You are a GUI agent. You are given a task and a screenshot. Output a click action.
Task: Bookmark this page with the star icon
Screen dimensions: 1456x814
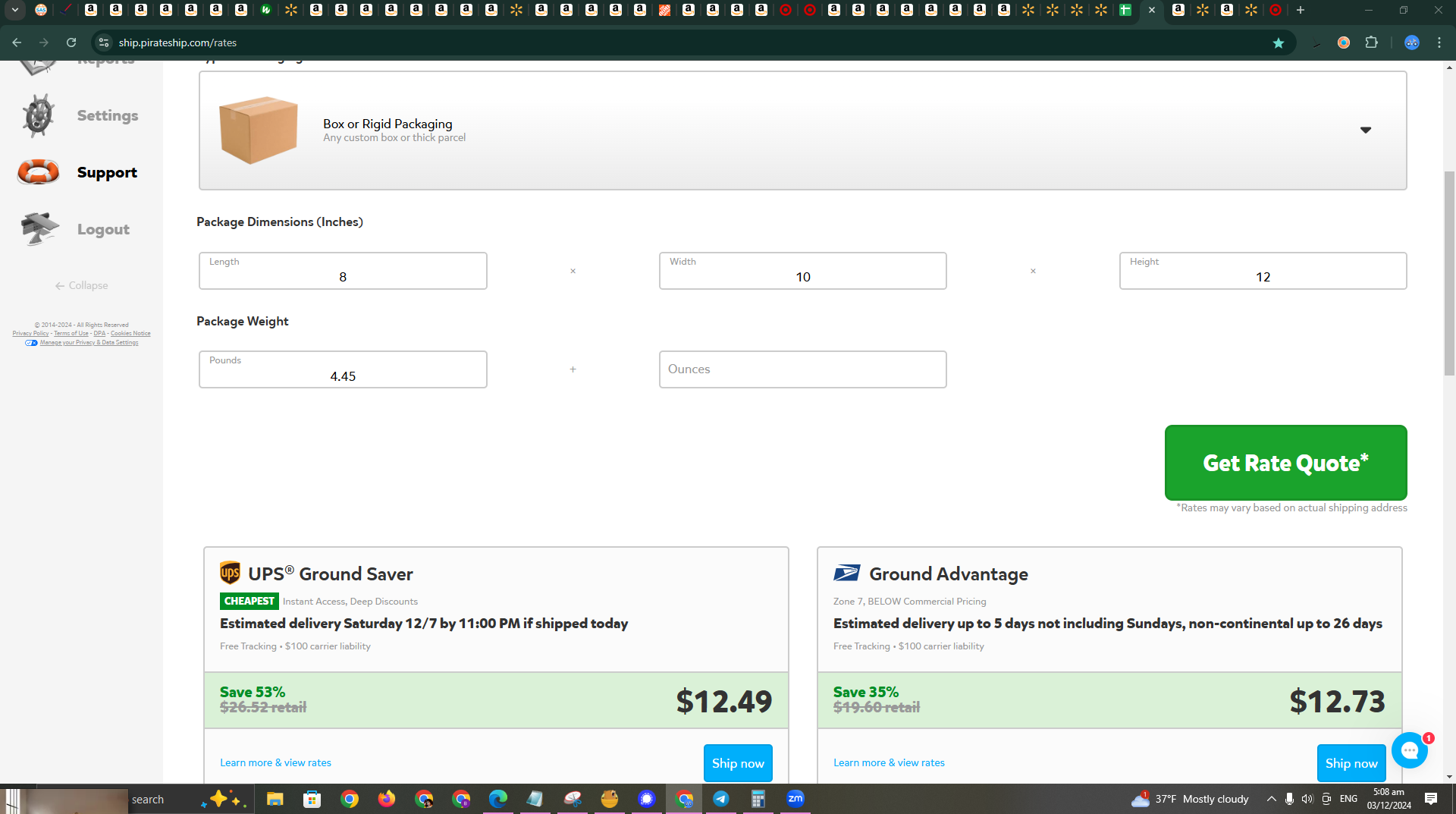(1279, 42)
